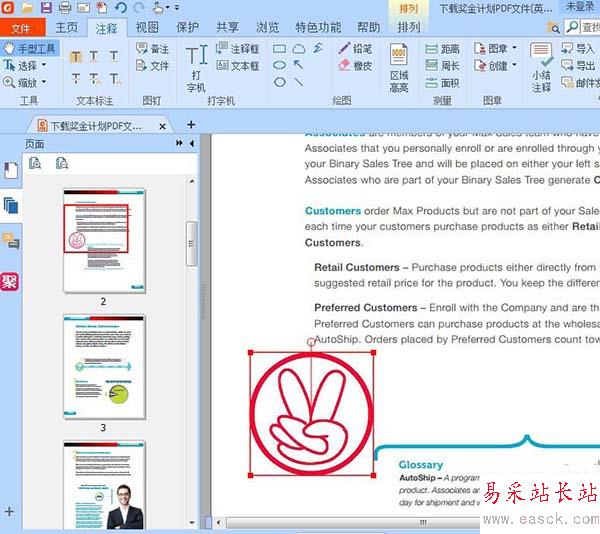Viewport: 600px width, 534px height.
Task: Click 导入 to import comments
Action: [x=578, y=49]
